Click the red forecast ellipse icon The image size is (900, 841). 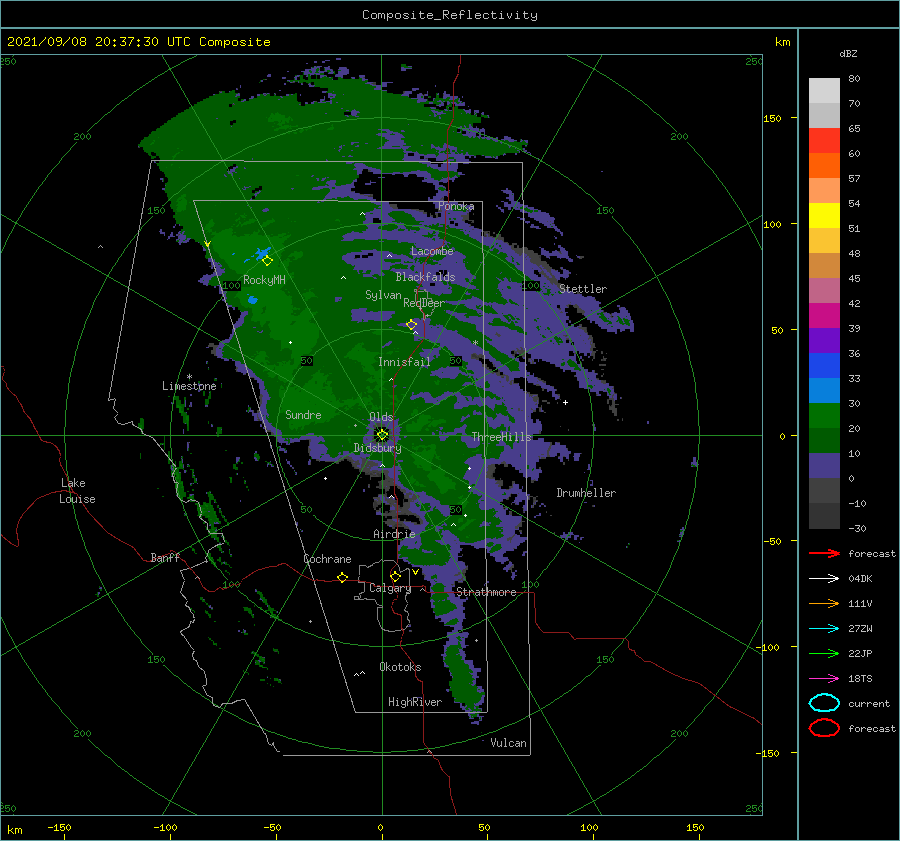coord(824,728)
